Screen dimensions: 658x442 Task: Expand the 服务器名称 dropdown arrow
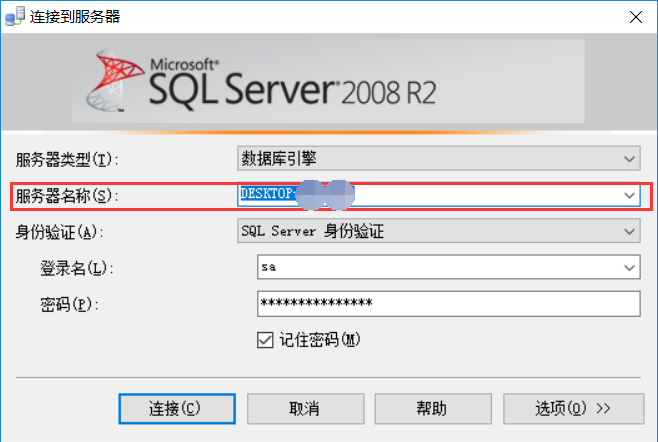tap(629, 195)
